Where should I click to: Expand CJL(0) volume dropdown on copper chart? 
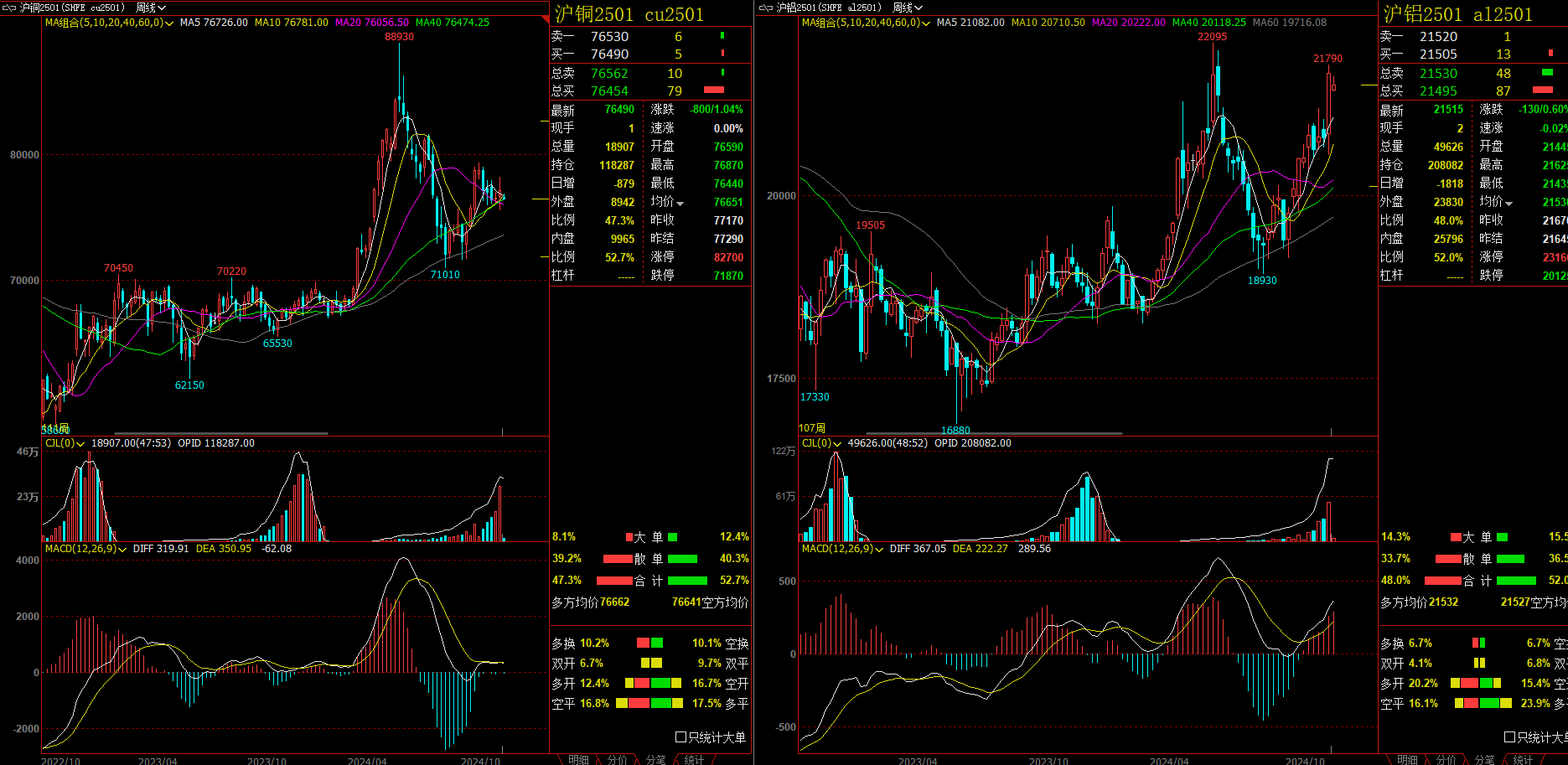click(80, 444)
